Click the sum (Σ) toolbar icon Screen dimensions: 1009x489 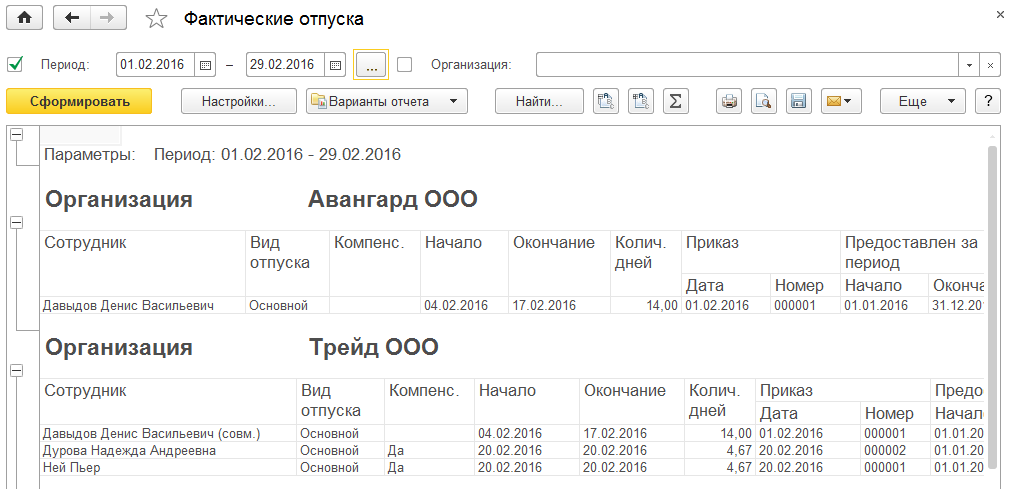pos(676,101)
